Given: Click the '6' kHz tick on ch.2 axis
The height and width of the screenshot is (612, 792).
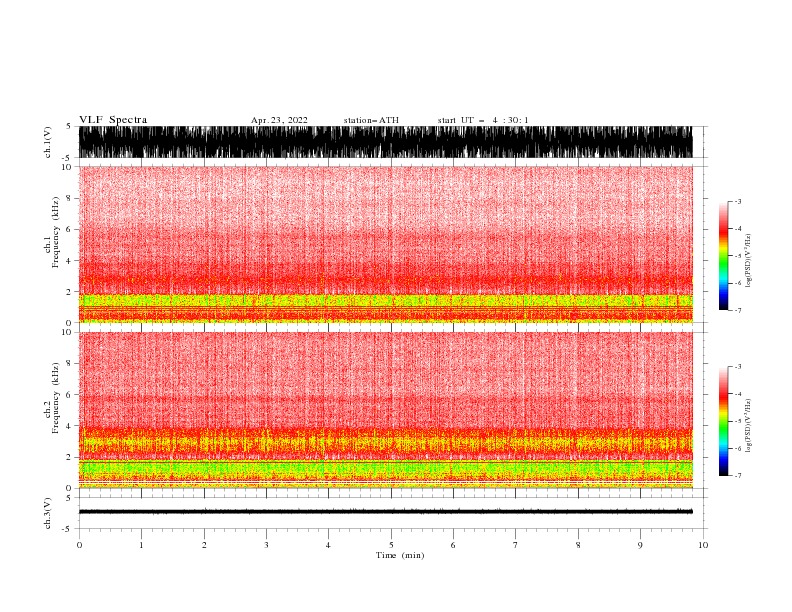Looking at the screenshot, I should pyautogui.click(x=70, y=395).
